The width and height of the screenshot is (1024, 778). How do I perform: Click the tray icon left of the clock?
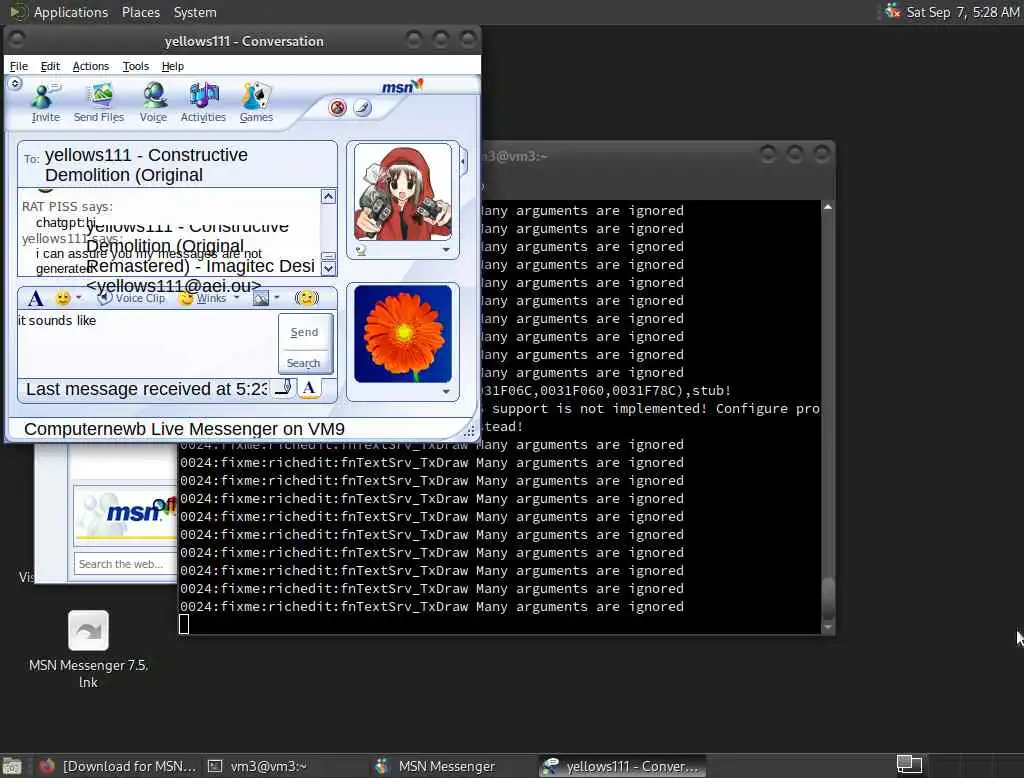(892, 11)
